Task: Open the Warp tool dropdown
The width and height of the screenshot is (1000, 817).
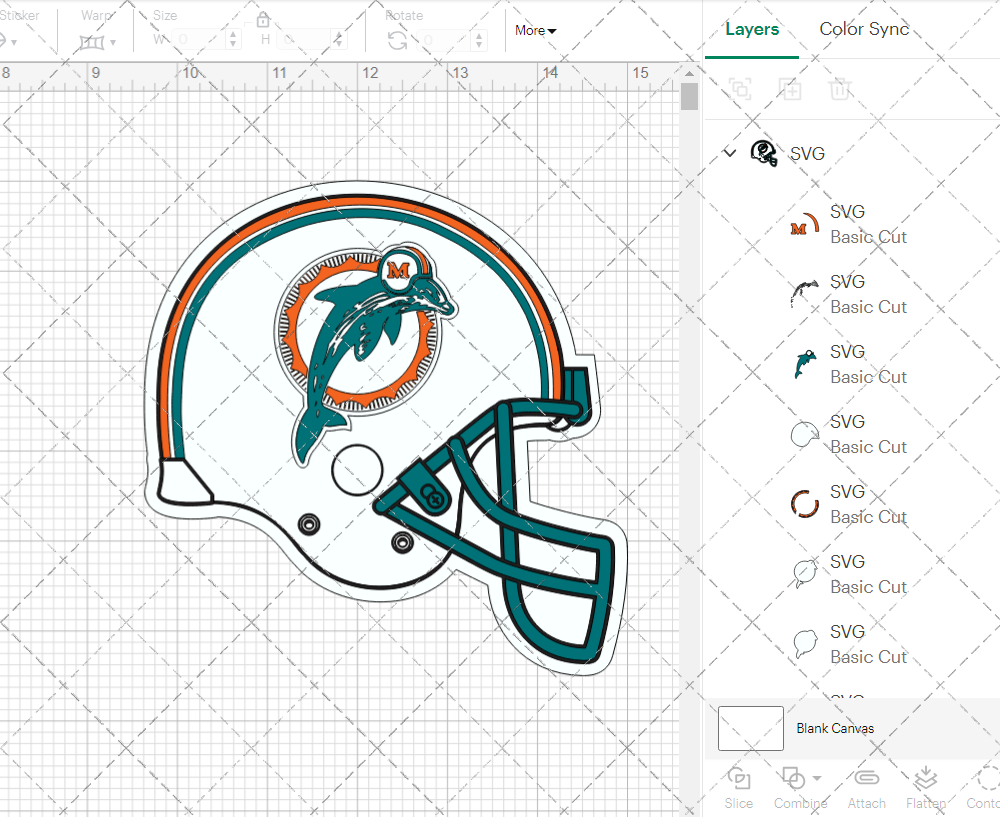Action: pyautogui.click(x=98, y=42)
